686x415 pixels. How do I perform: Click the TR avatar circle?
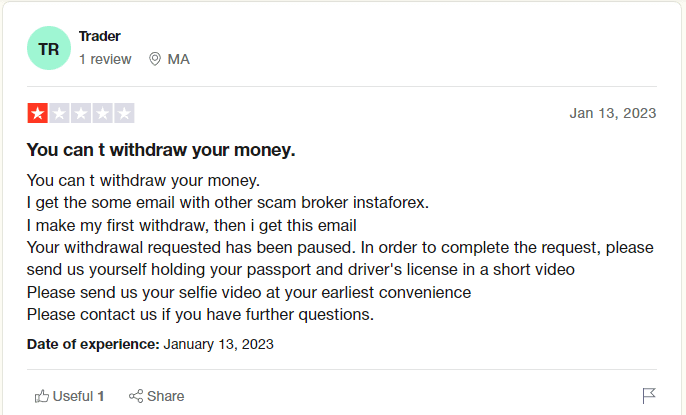click(x=49, y=48)
